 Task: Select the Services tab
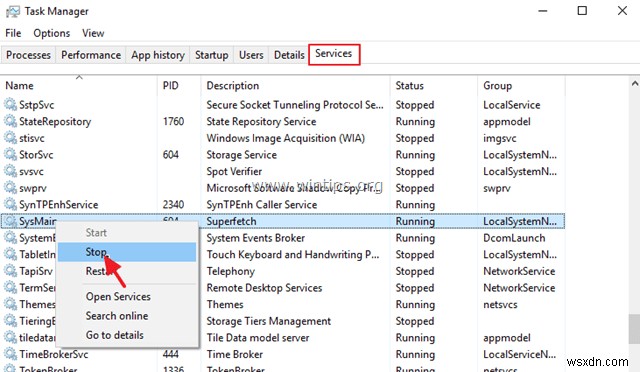tap(334, 54)
